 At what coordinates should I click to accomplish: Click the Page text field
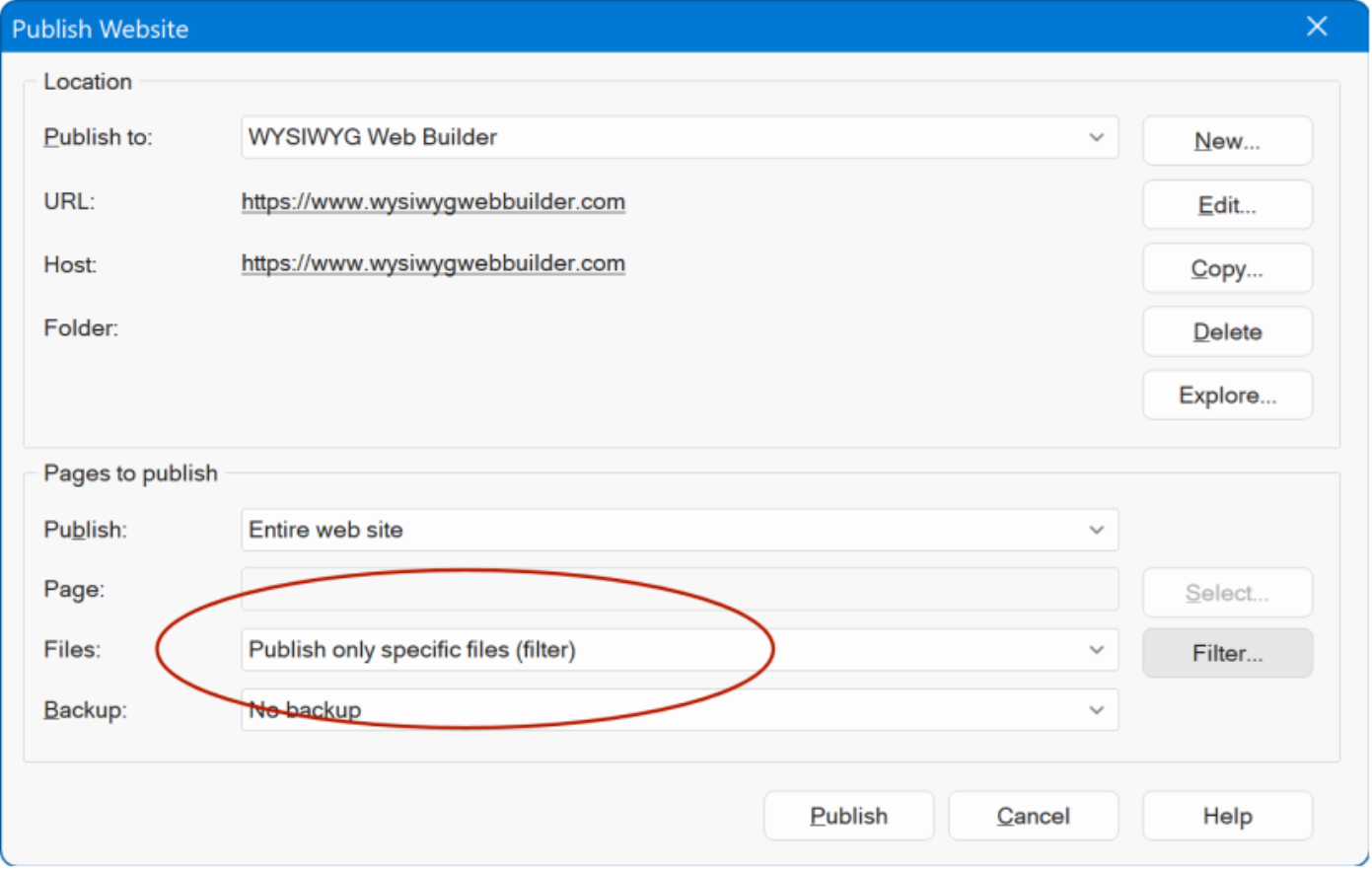679,589
